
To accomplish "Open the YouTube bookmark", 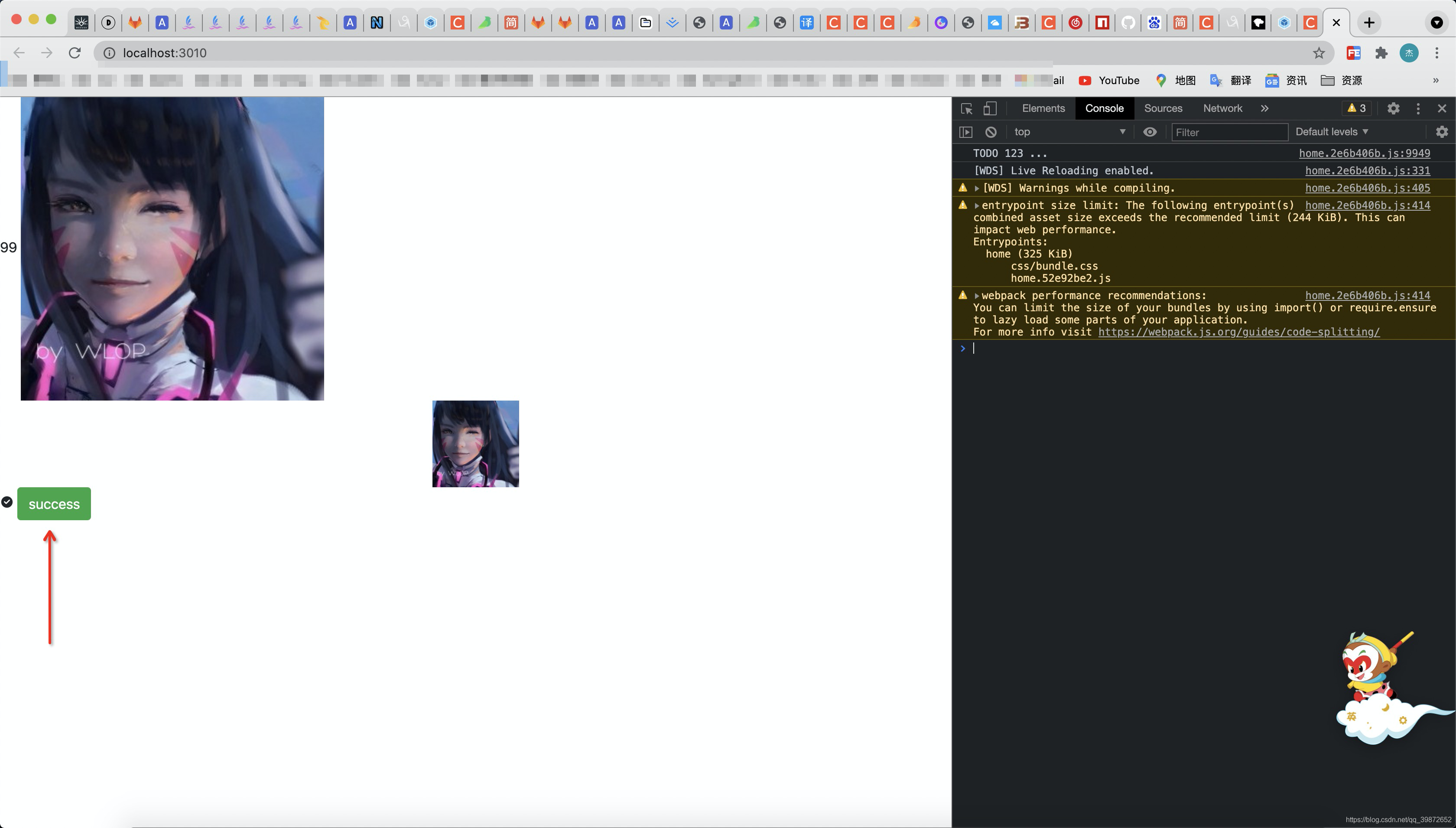I will tap(1109, 81).
